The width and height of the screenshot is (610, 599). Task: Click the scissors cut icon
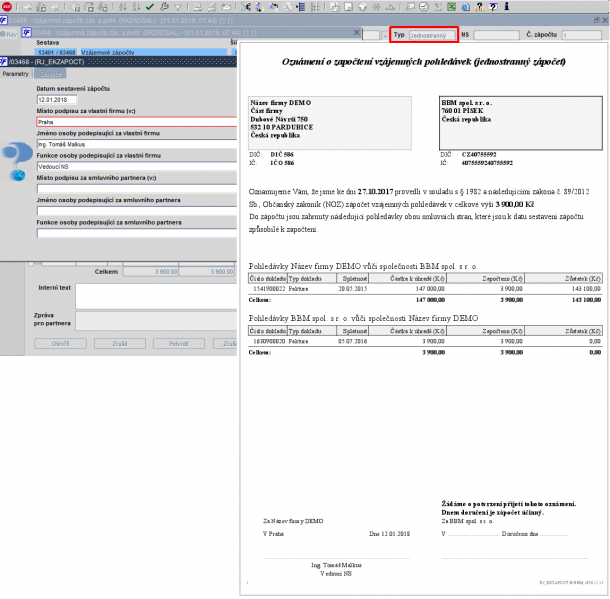[245, 7]
